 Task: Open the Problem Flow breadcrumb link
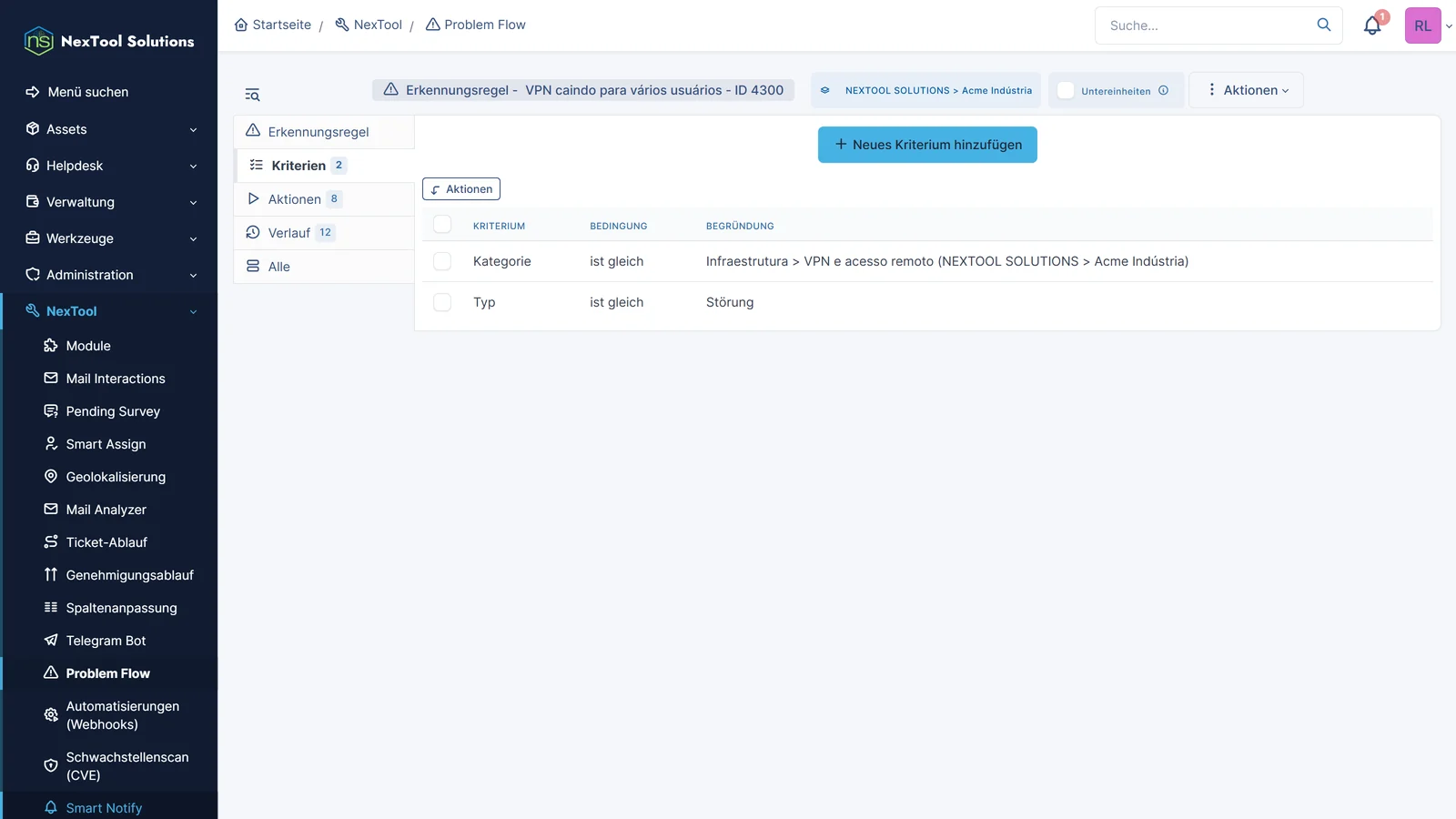[476, 25]
